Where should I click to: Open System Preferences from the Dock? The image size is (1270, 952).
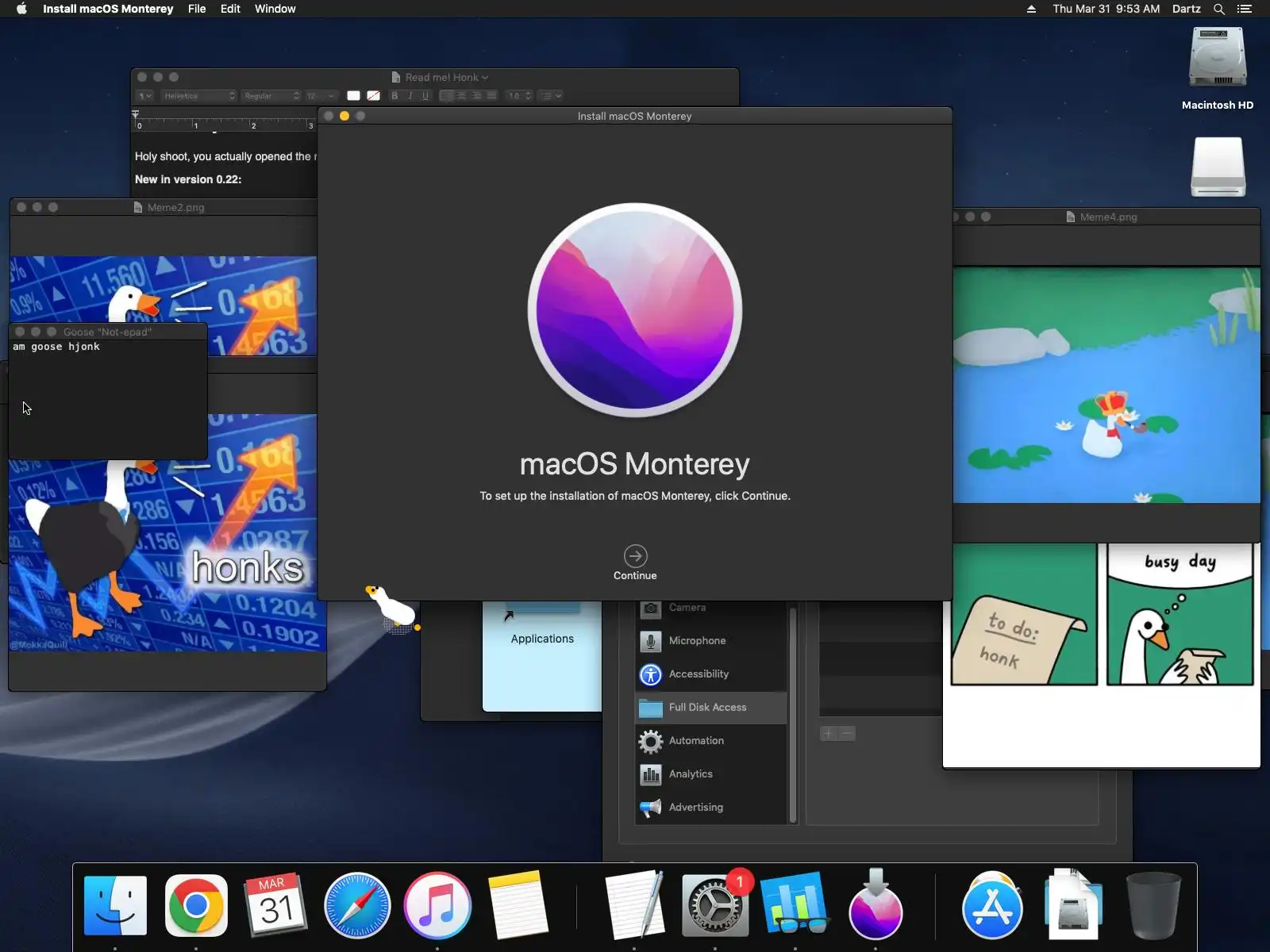[x=714, y=905]
